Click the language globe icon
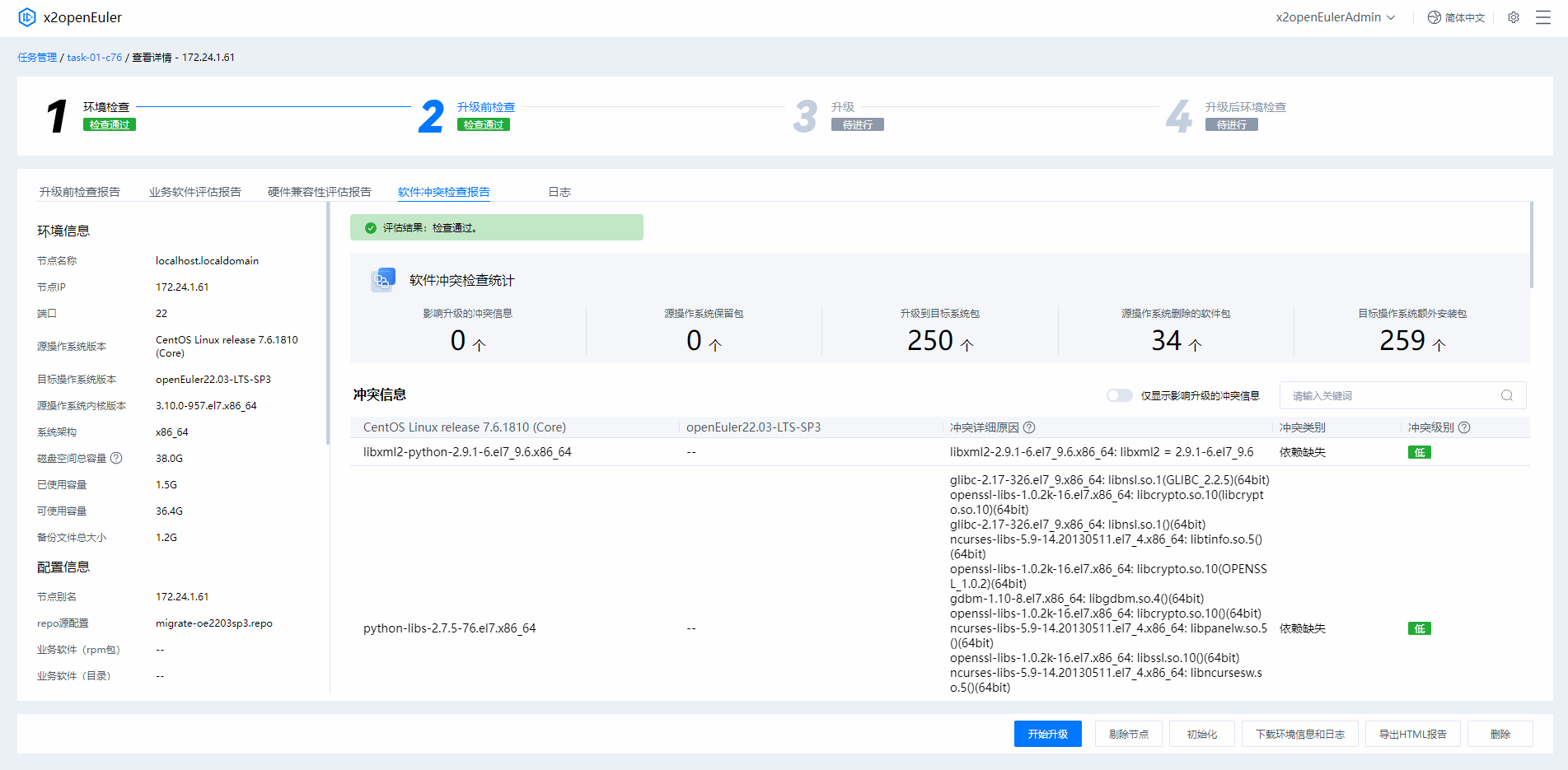This screenshot has height=770, width=1568. (1435, 17)
